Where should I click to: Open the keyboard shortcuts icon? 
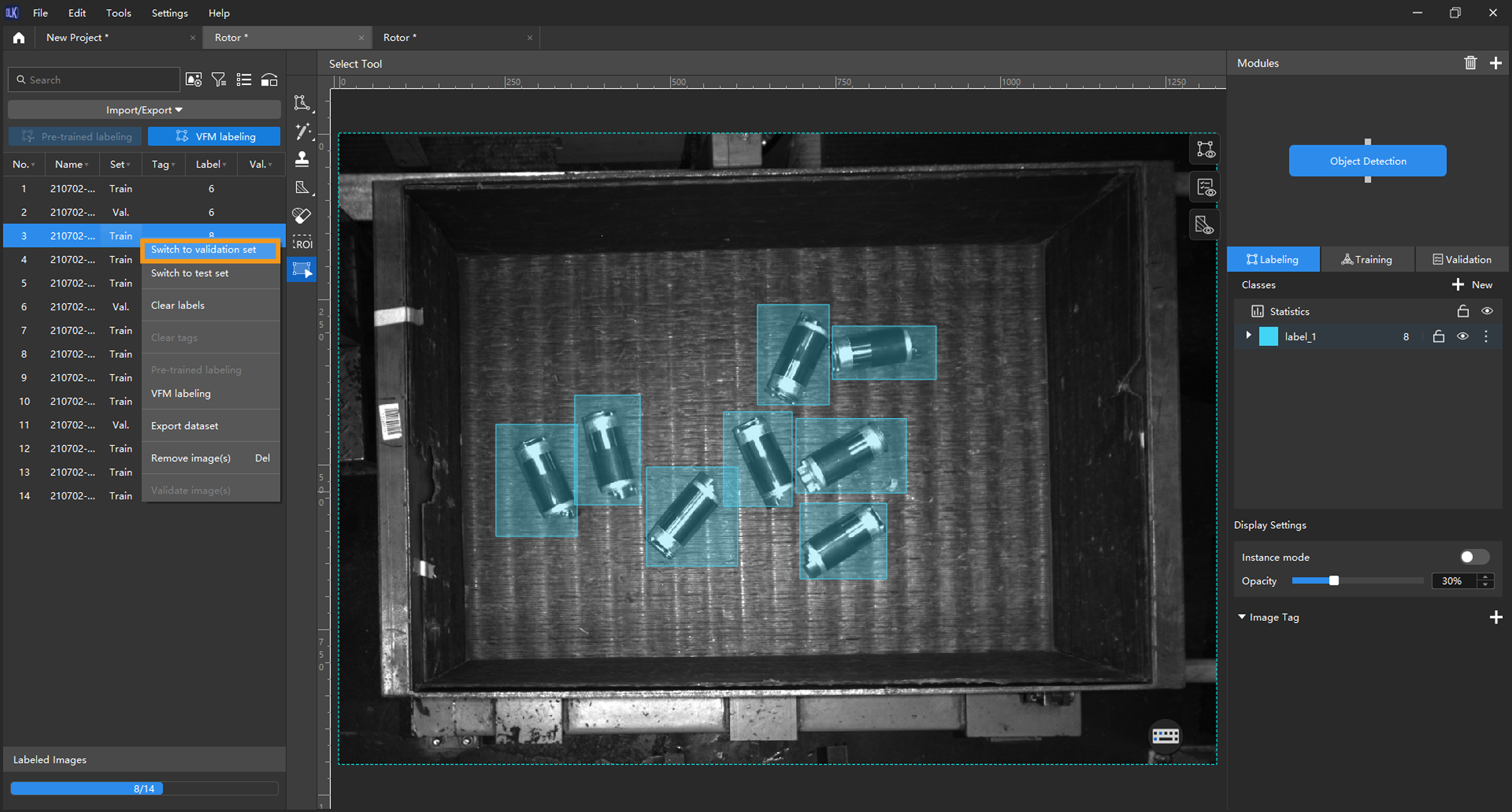(1165, 736)
